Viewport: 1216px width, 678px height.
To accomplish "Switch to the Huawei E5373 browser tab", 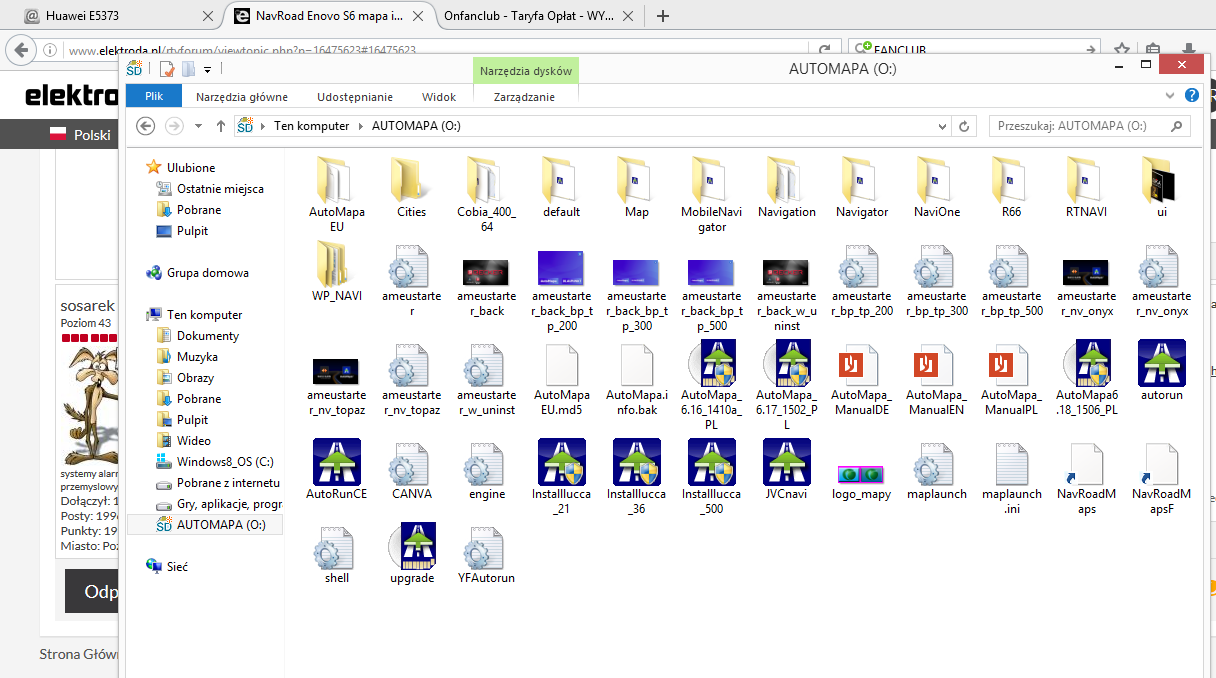I will (118, 16).
